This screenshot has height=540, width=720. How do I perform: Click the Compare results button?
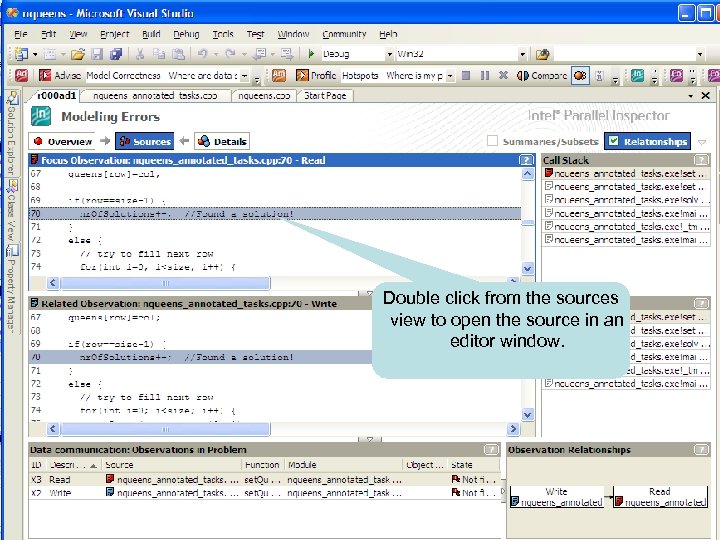pyautogui.click(x=542, y=75)
